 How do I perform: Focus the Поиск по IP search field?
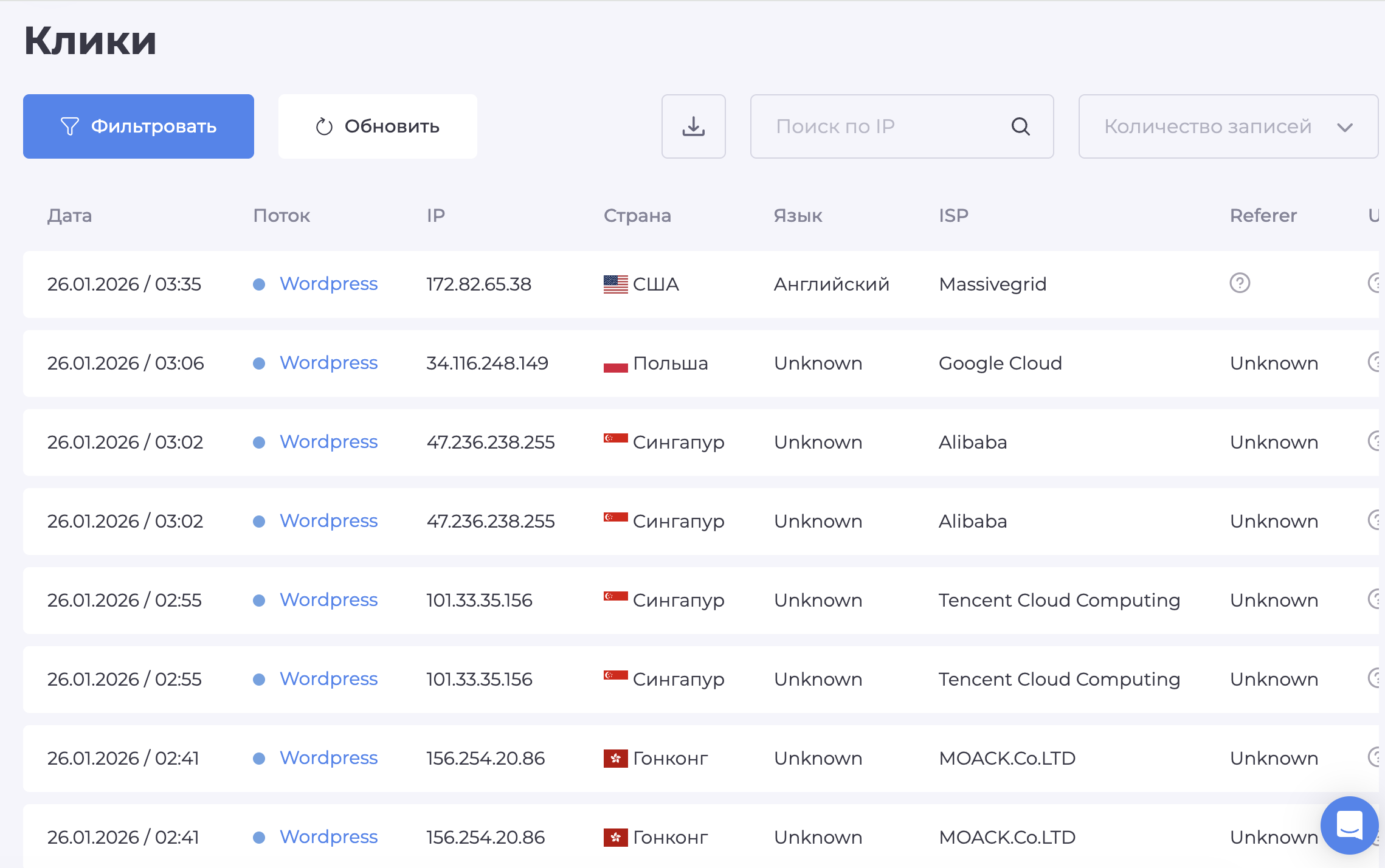(882, 126)
